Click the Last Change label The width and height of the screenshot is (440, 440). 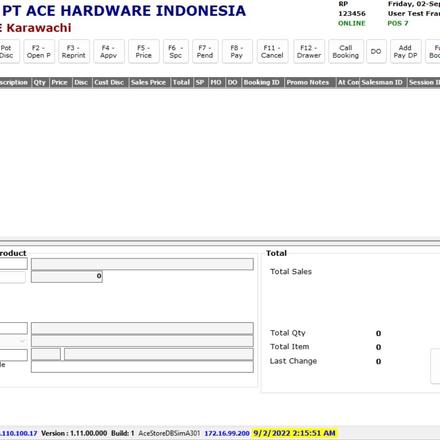click(293, 361)
